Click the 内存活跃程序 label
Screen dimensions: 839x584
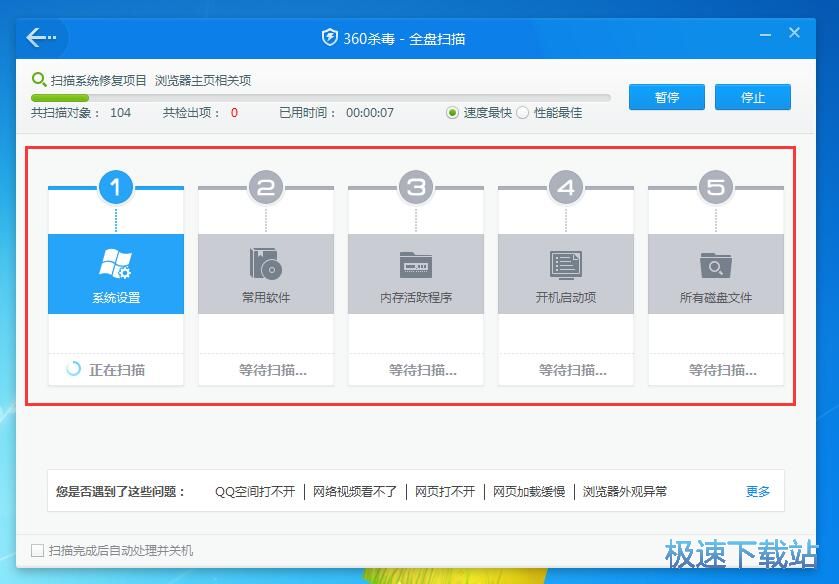tap(416, 298)
